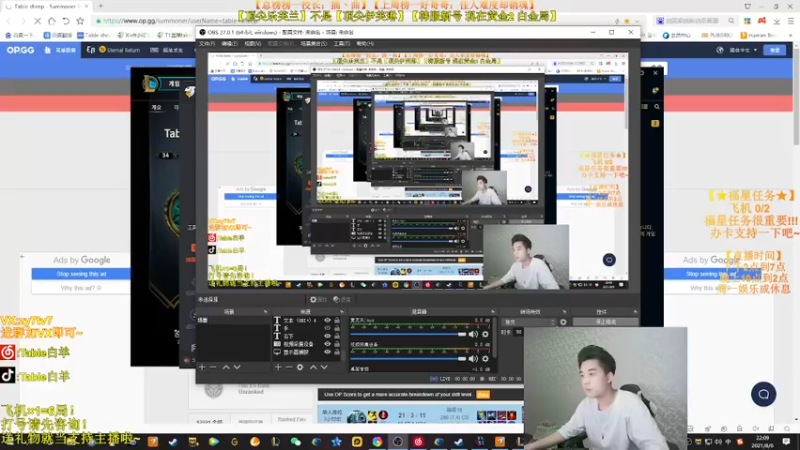Screen dimensions: 800x450
Task: Remove the selected source with the minus button
Action: pos(289,367)
